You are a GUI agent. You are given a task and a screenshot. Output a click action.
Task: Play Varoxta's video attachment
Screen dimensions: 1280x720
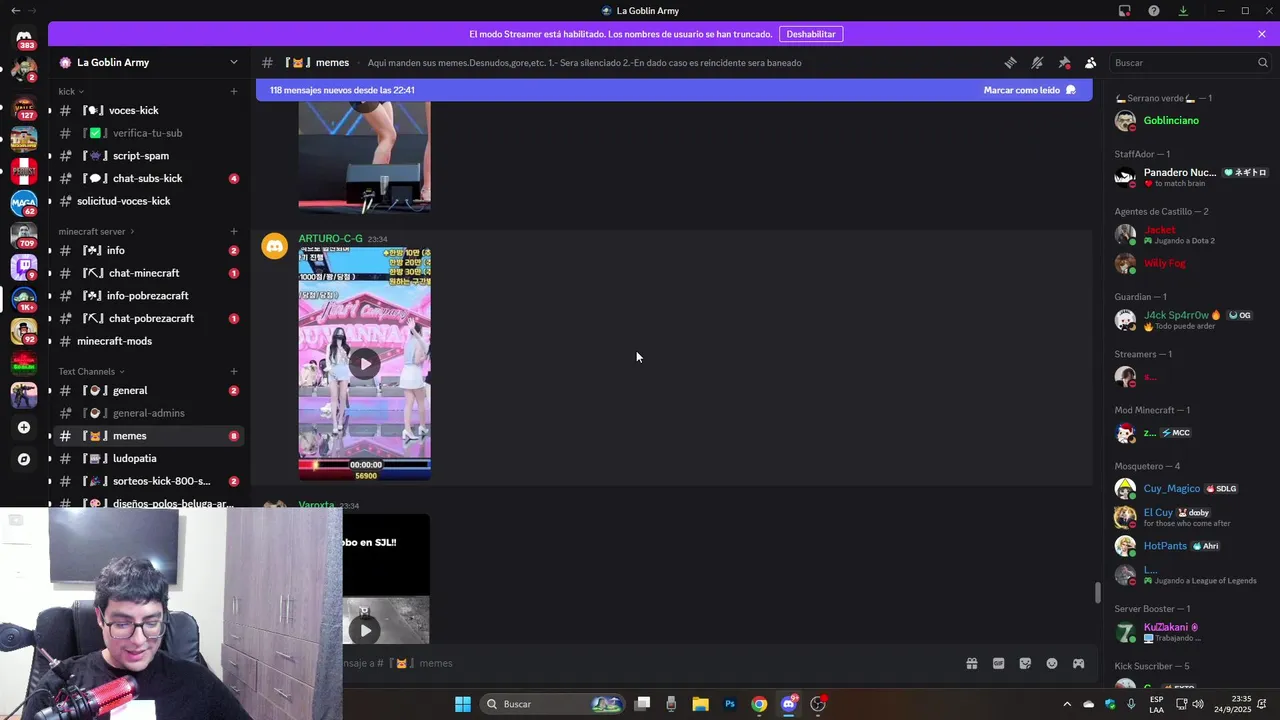click(x=365, y=630)
